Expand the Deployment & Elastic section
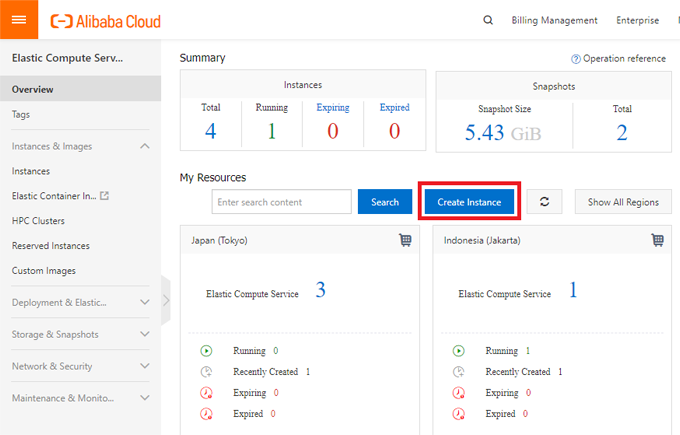 point(145,302)
